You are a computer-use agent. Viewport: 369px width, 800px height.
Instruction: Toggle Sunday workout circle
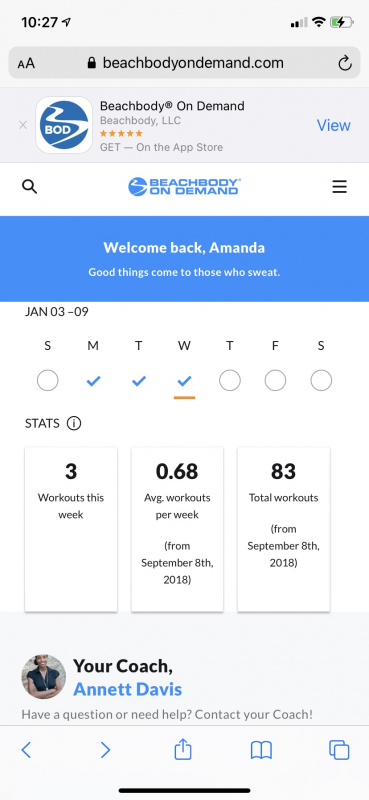click(47, 381)
